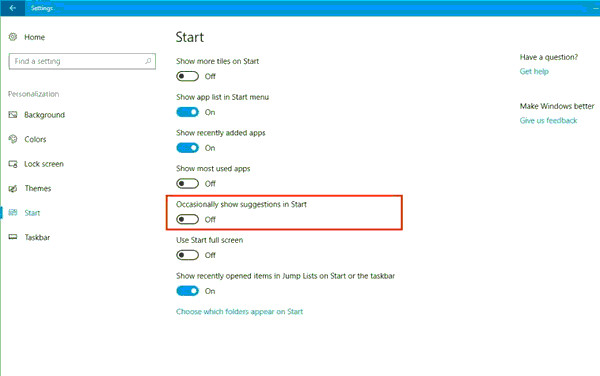Turn on Show most used apps
Screen dimensions: 600x376
click(x=188, y=184)
